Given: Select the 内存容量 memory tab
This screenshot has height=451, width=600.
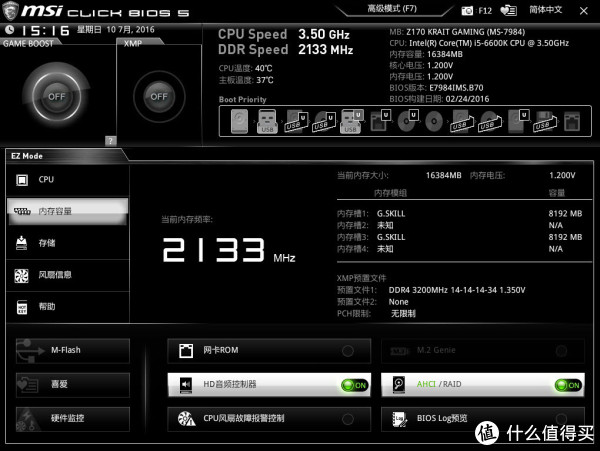Looking at the screenshot, I should click(x=65, y=211).
